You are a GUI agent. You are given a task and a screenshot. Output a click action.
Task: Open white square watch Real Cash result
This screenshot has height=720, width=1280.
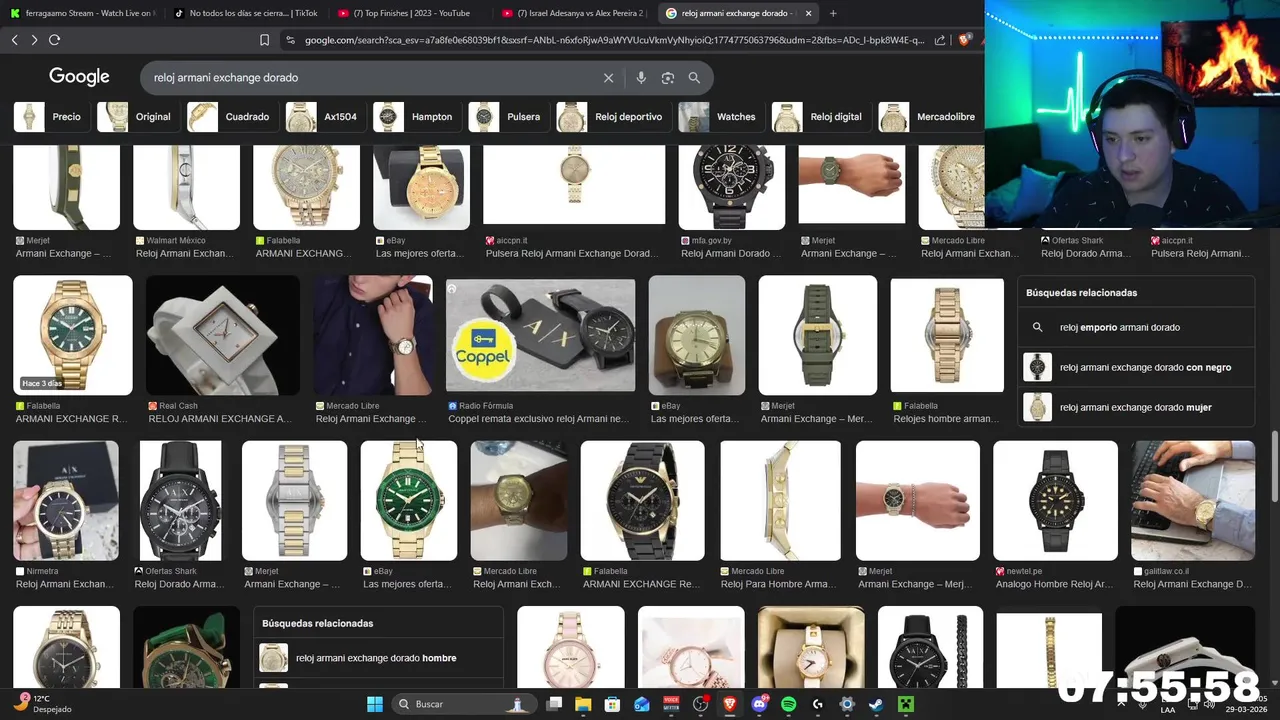tap(222, 335)
